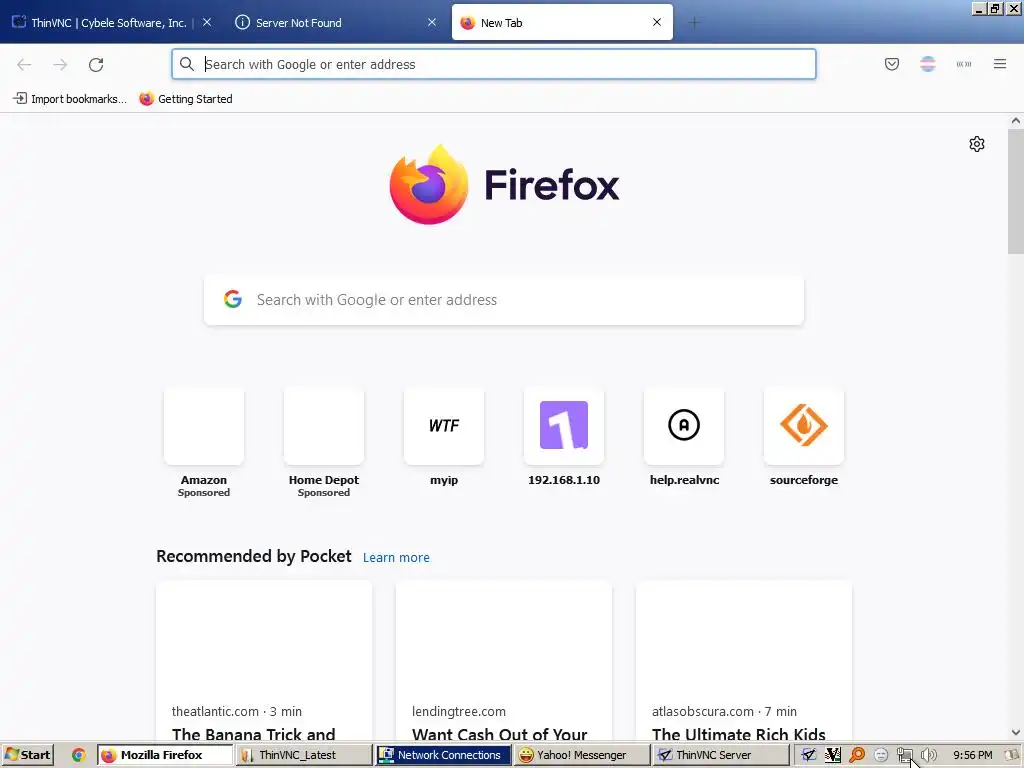Click the network connection tray icon
Screen dimensions: 1024x768
pyautogui.click(x=904, y=755)
